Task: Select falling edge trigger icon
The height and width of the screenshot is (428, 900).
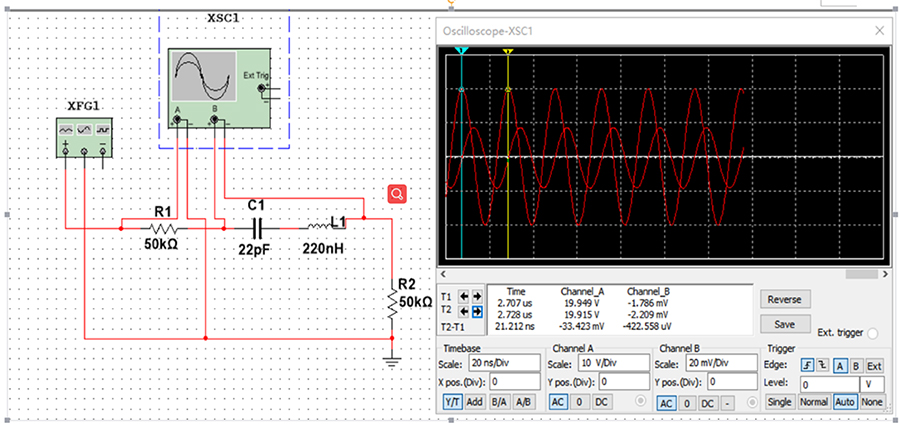Action: click(821, 365)
